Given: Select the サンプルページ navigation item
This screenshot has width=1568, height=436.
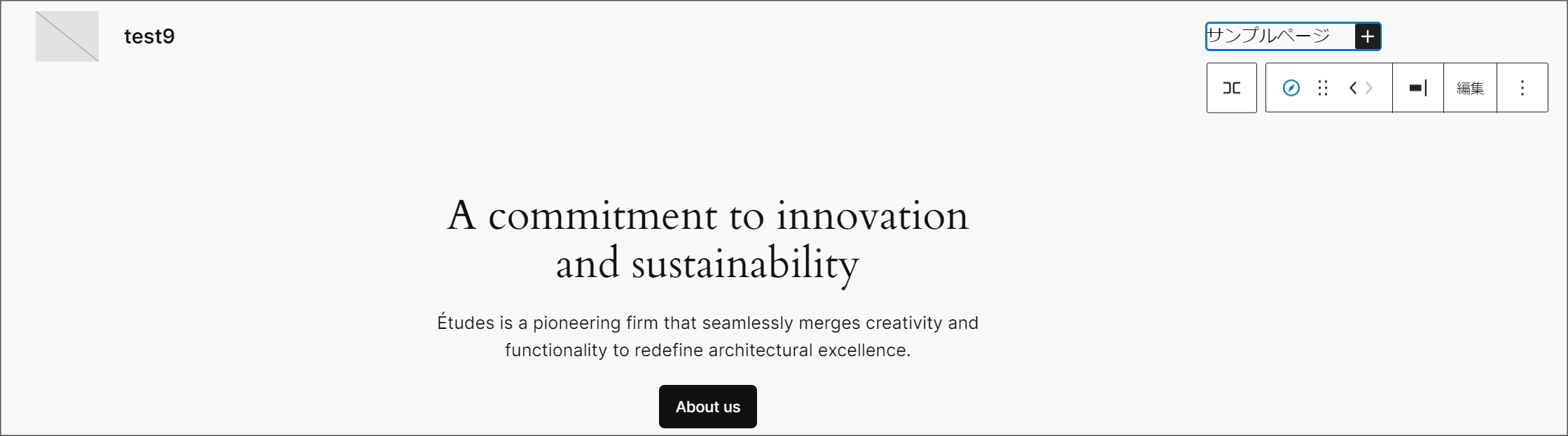Looking at the screenshot, I should coord(1268,36).
